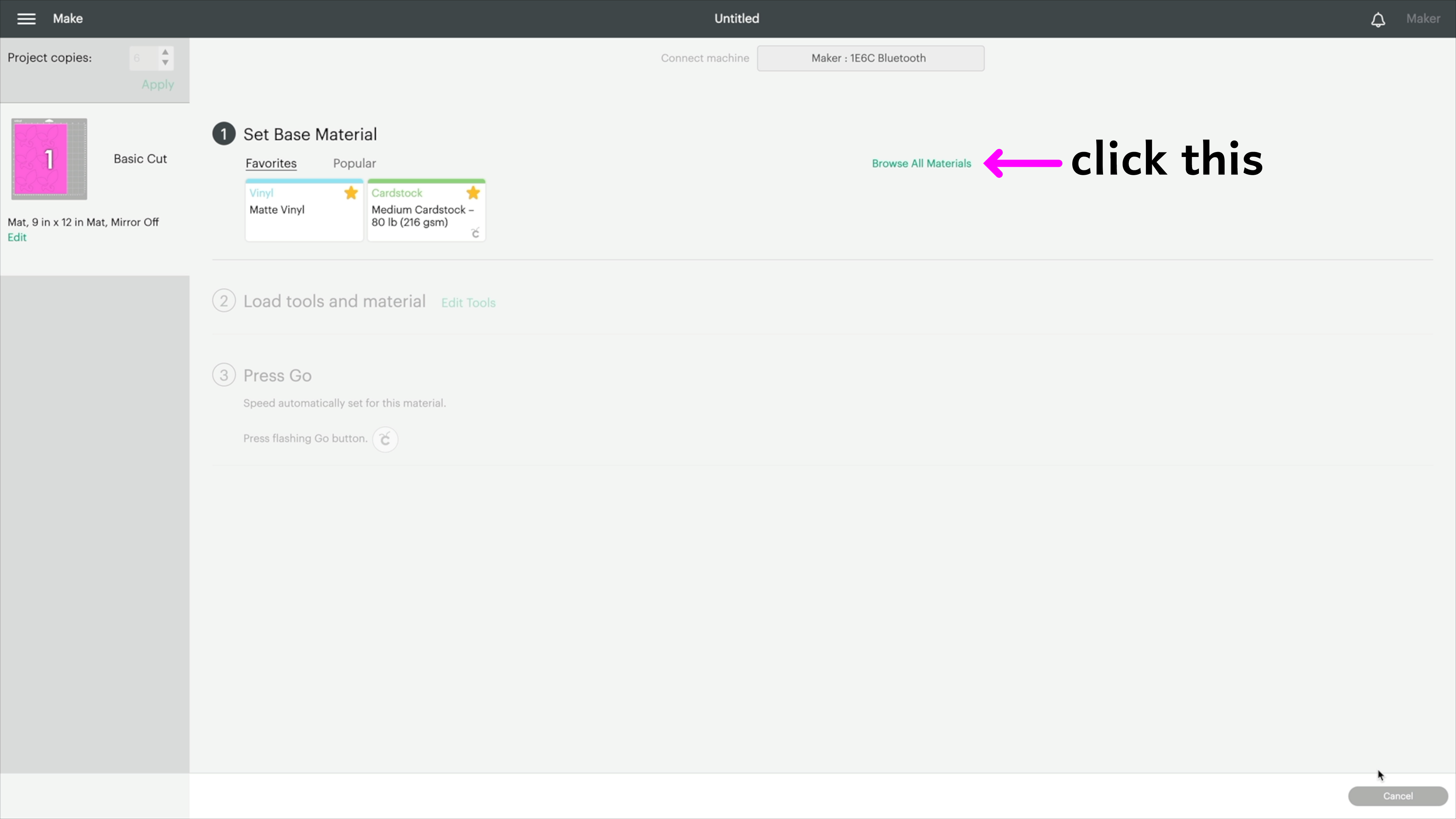1456x819 pixels.
Task: Apply the project copies change
Action: (157, 84)
